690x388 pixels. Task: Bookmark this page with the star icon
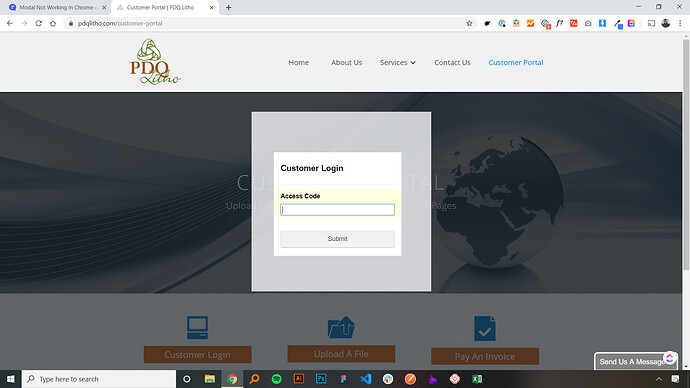coord(469,23)
